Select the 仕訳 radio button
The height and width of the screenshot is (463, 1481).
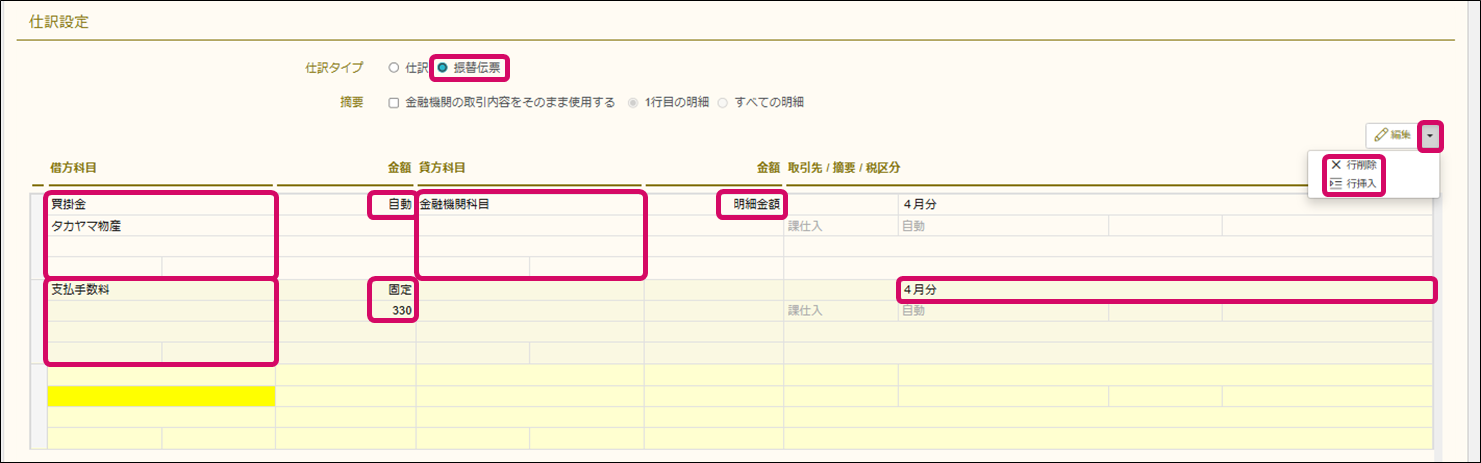[393, 68]
